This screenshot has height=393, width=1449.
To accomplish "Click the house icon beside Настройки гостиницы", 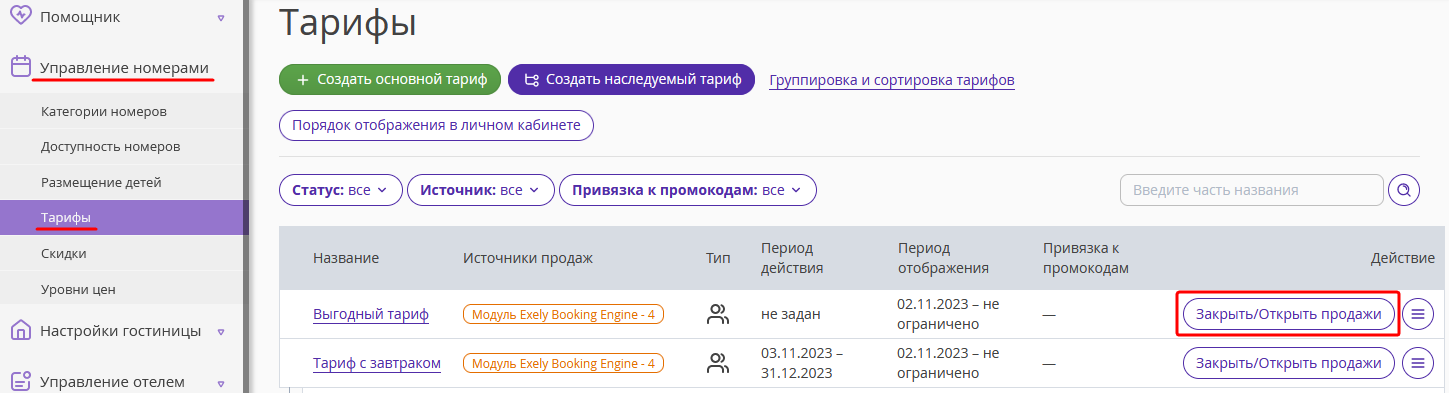I will 21,330.
